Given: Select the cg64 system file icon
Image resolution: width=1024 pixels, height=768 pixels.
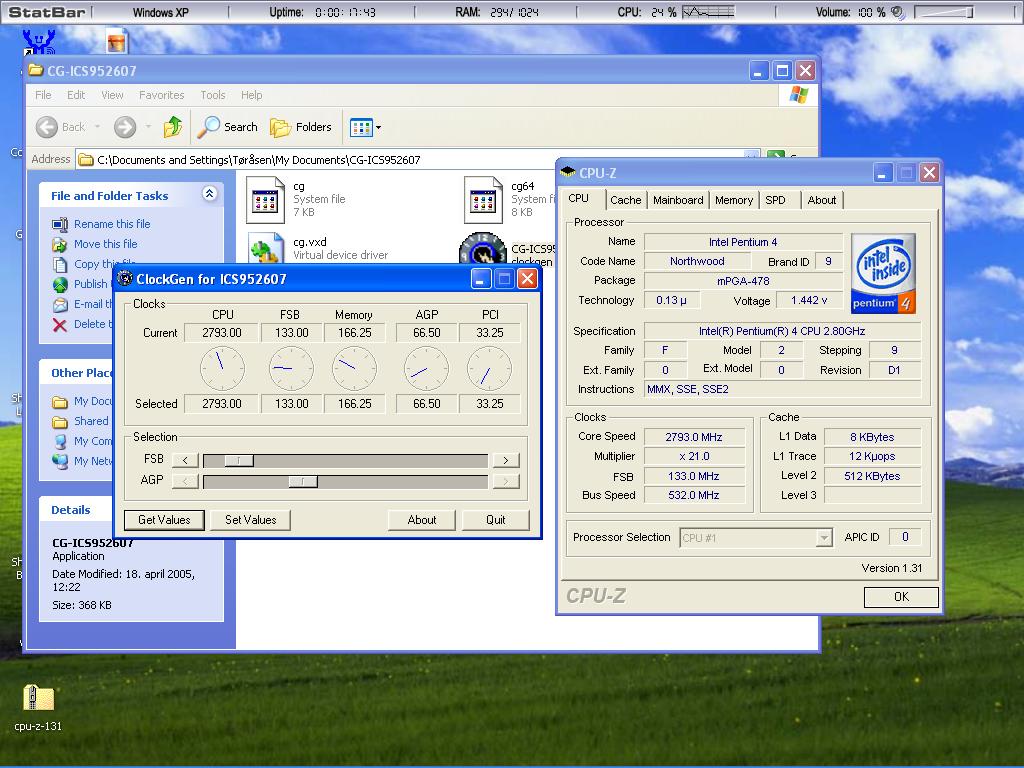Looking at the screenshot, I should point(483,200).
